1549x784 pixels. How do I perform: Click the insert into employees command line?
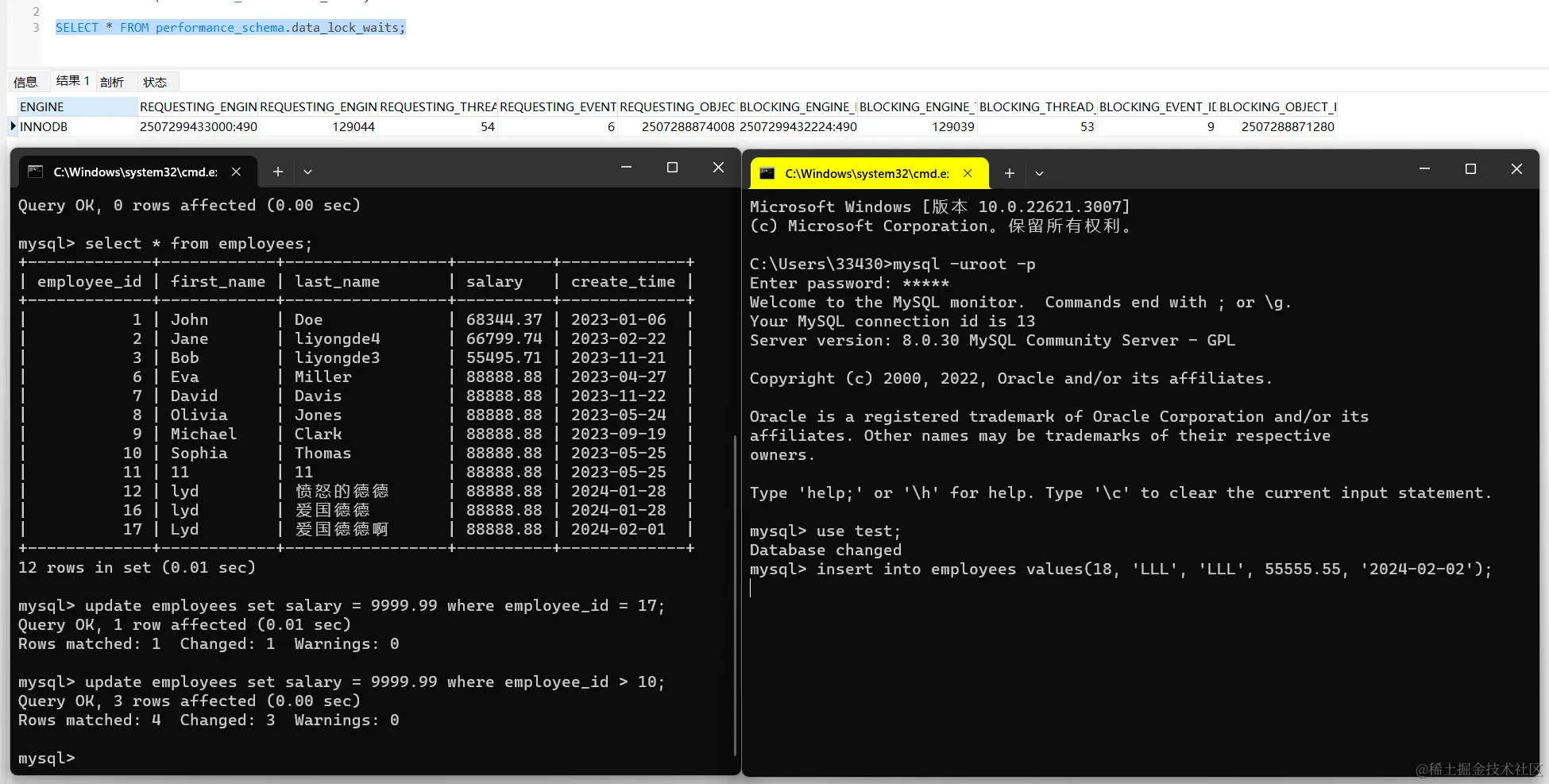click(x=1121, y=570)
